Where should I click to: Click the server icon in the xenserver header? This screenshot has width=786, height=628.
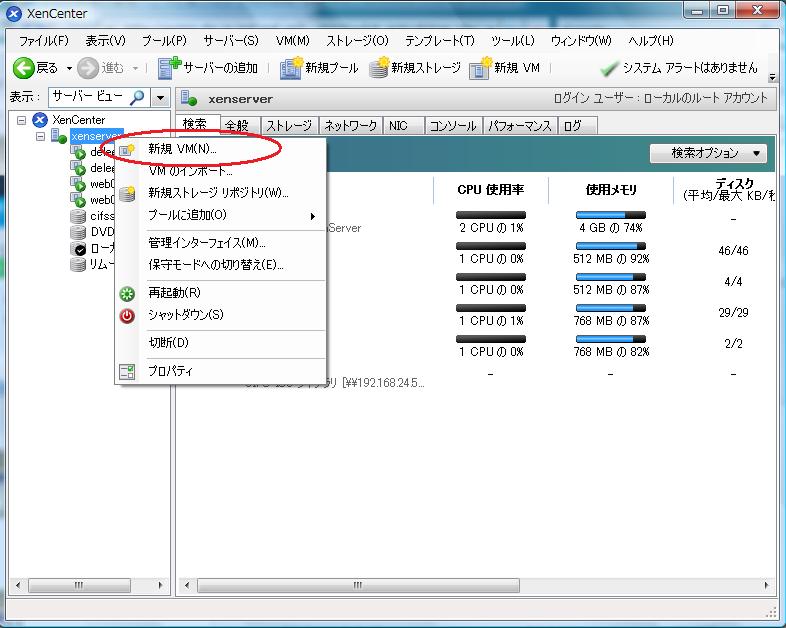pos(188,98)
